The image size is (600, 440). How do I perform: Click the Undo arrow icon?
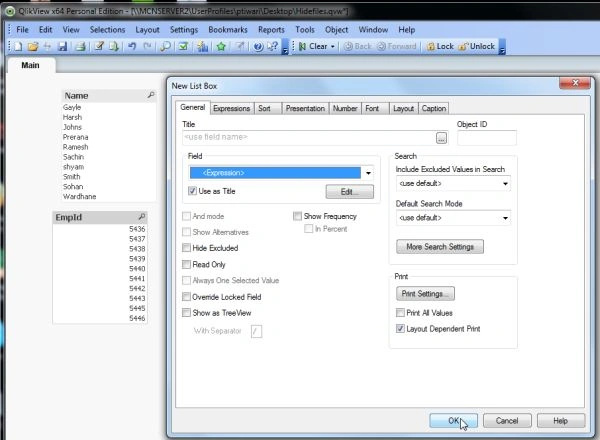click(x=132, y=46)
